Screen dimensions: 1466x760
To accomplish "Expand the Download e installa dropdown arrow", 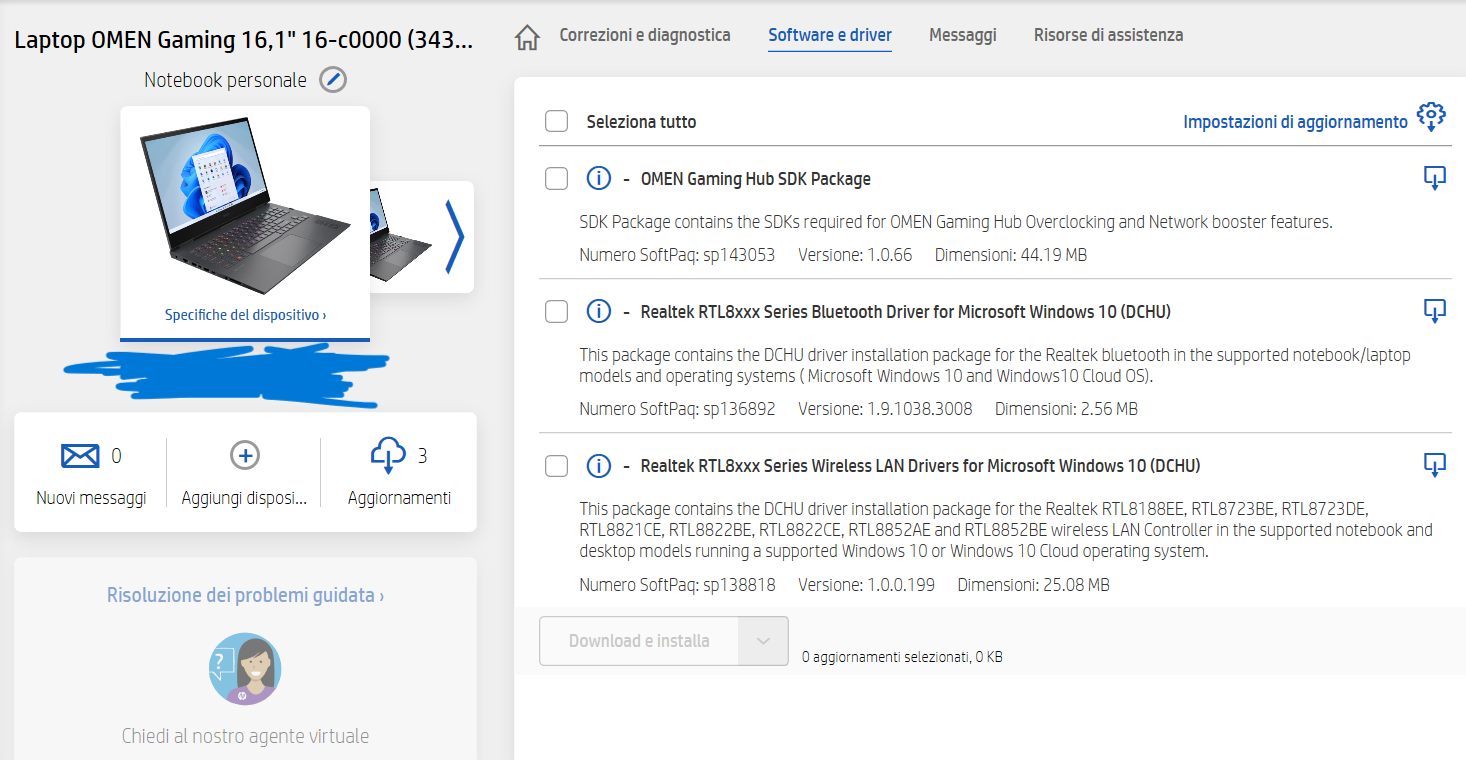I will pos(763,641).
